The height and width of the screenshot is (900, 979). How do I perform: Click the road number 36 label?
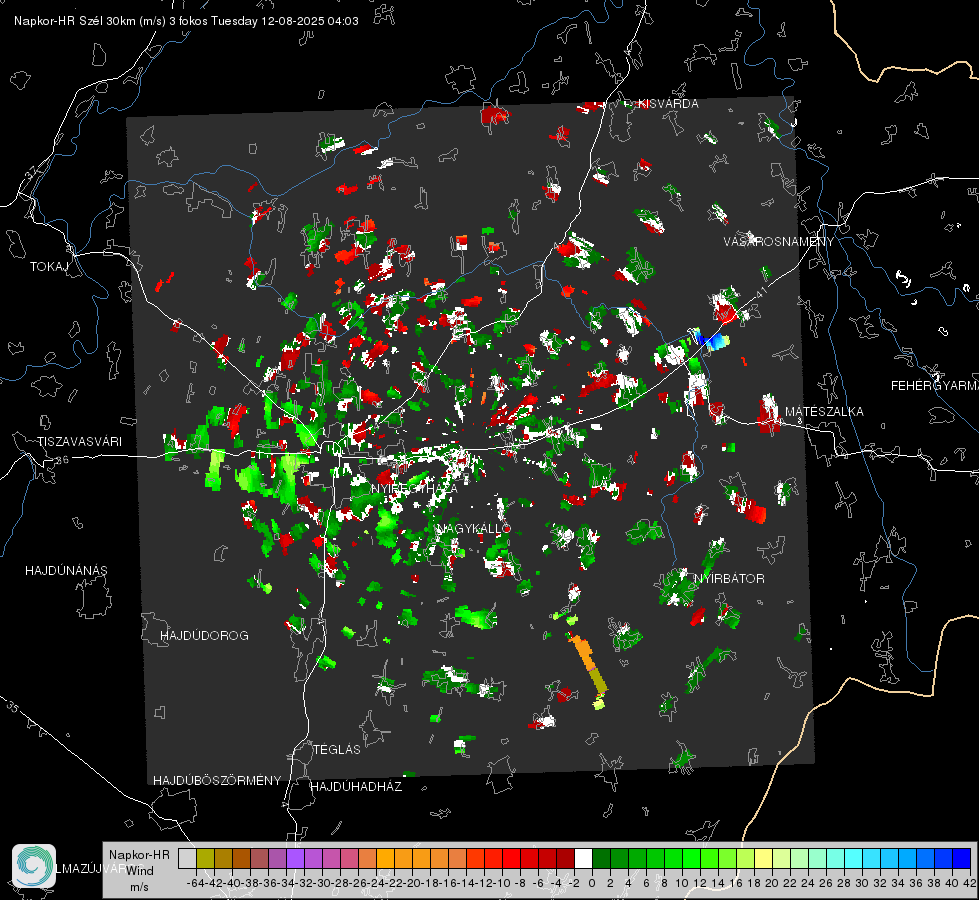point(62,460)
